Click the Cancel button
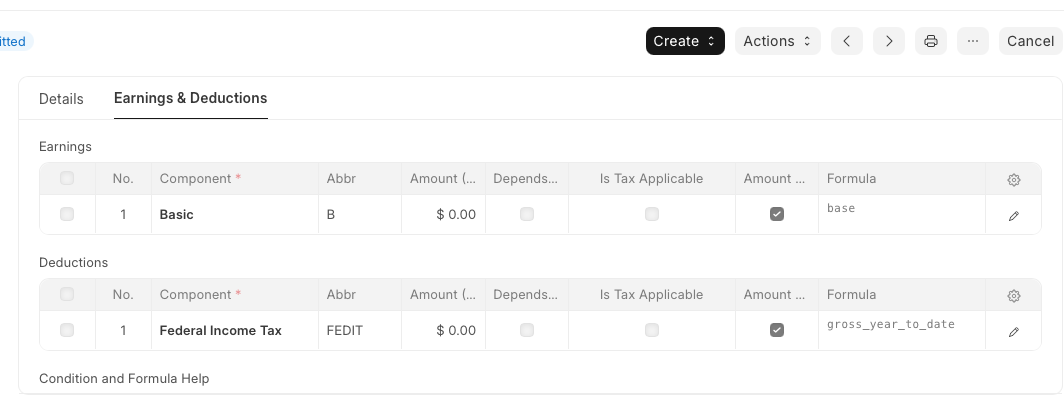 coord(1030,41)
